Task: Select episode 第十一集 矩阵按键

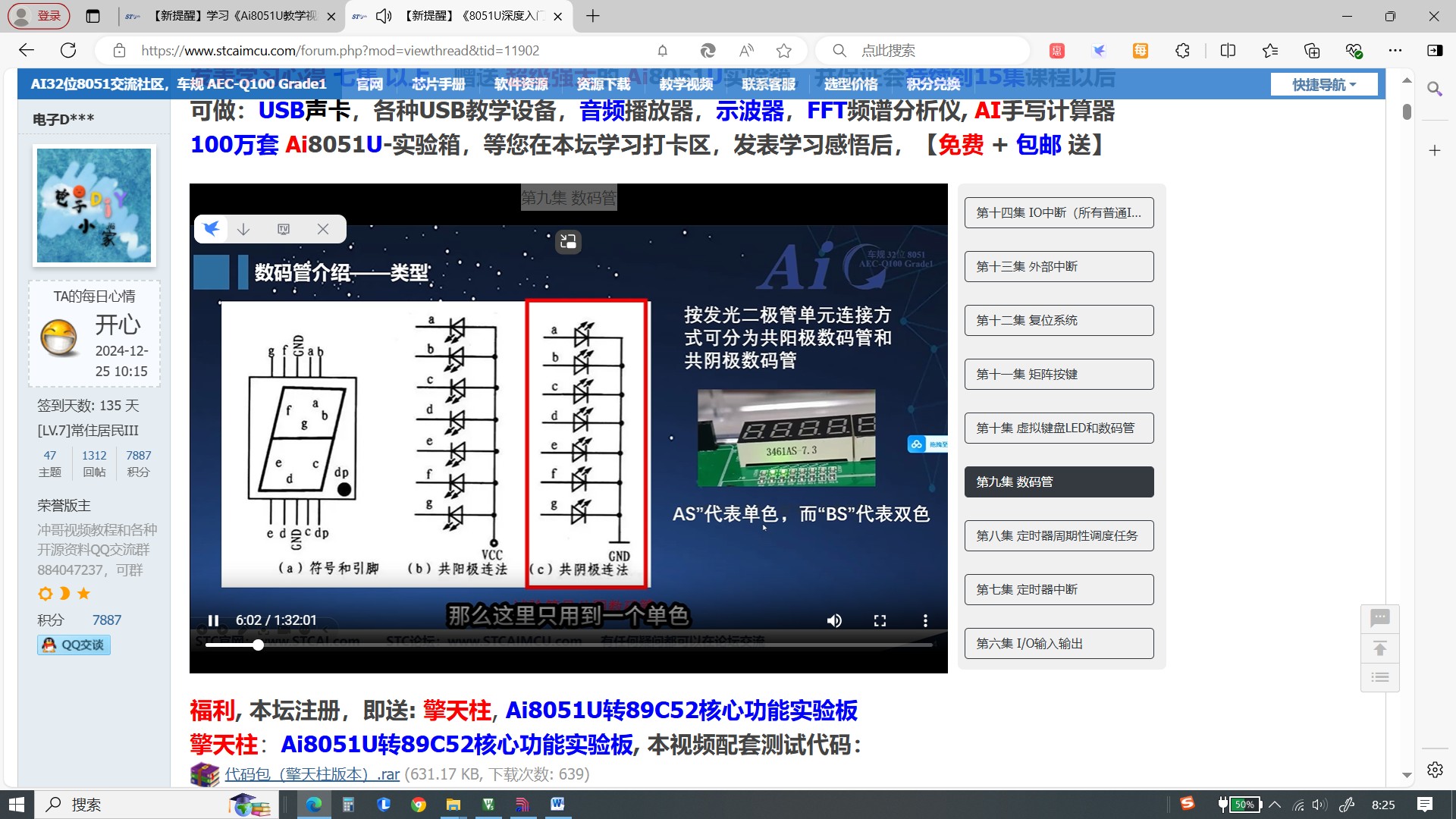Action: pyautogui.click(x=1059, y=374)
